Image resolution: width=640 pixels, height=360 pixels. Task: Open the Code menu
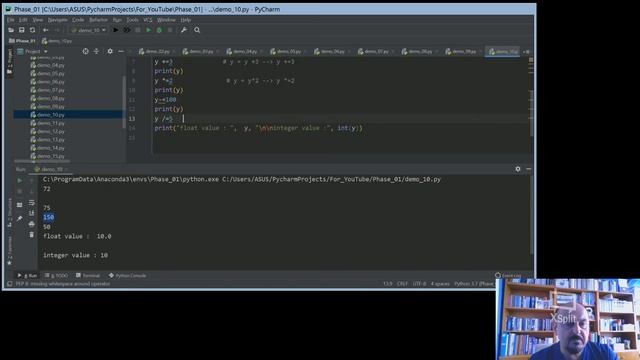point(78,20)
